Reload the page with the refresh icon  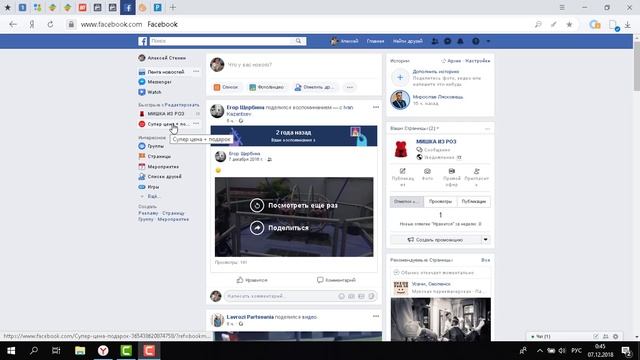point(50,24)
